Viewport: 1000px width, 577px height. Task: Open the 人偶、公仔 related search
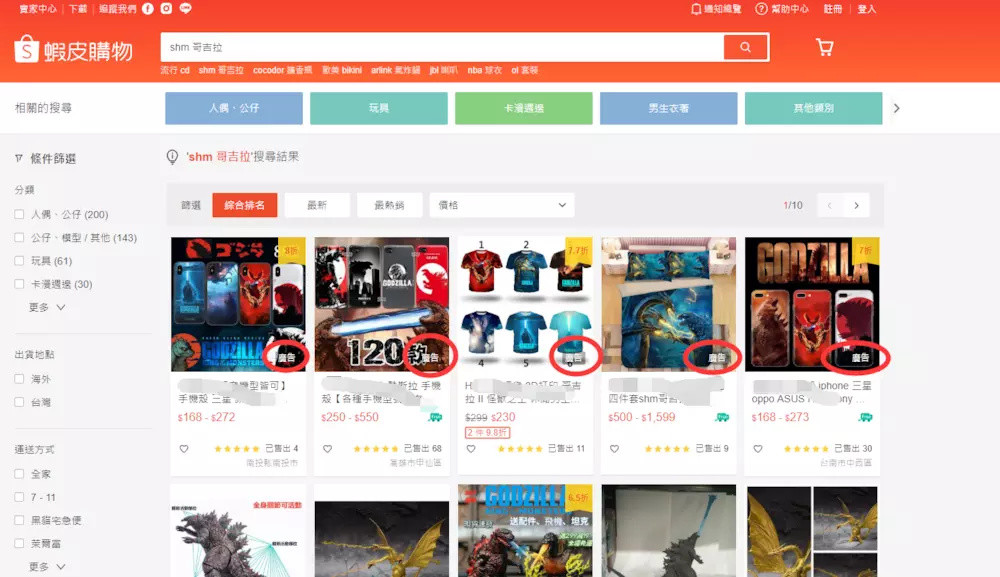pos(234,108)
